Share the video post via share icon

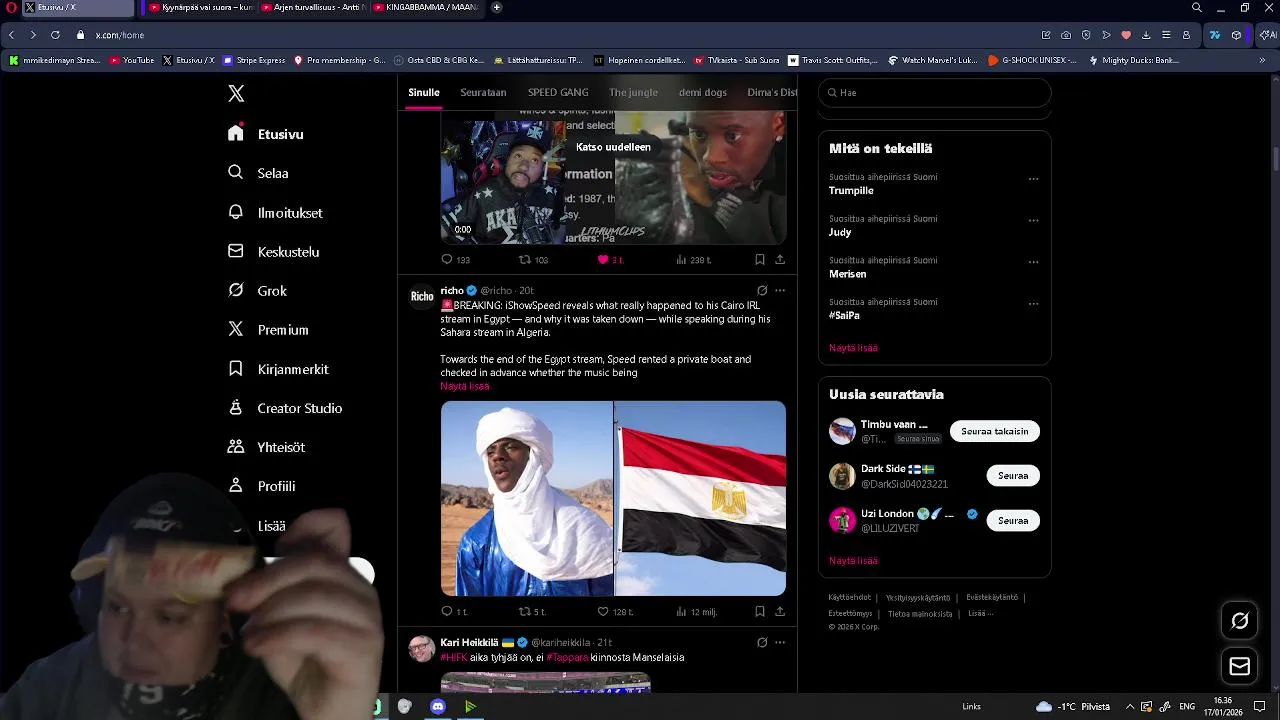(x=780, y=260)
